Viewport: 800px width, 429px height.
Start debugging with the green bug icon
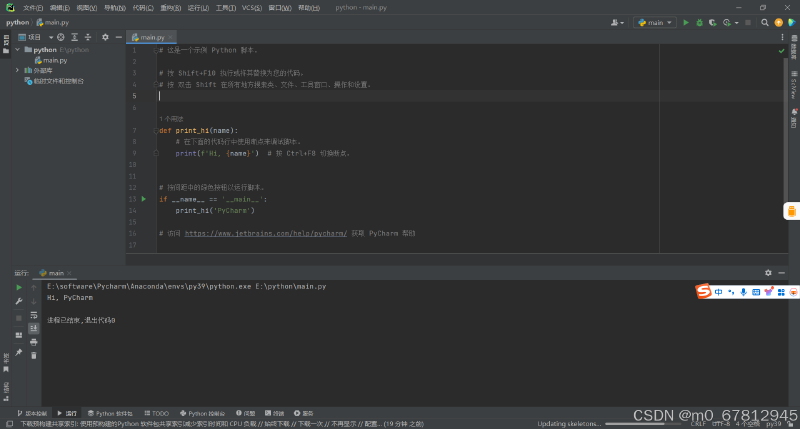click(699, 22)
